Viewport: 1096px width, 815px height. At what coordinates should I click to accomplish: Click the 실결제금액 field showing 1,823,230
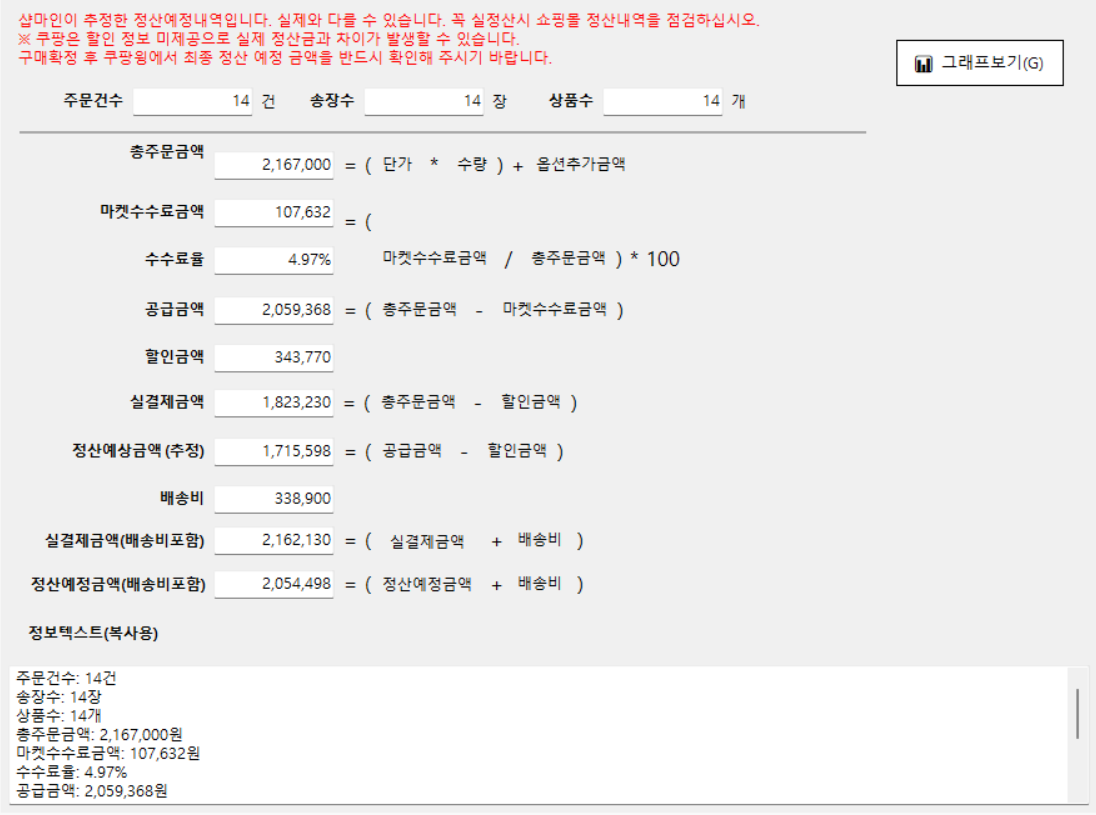click(x=274, y=403)
